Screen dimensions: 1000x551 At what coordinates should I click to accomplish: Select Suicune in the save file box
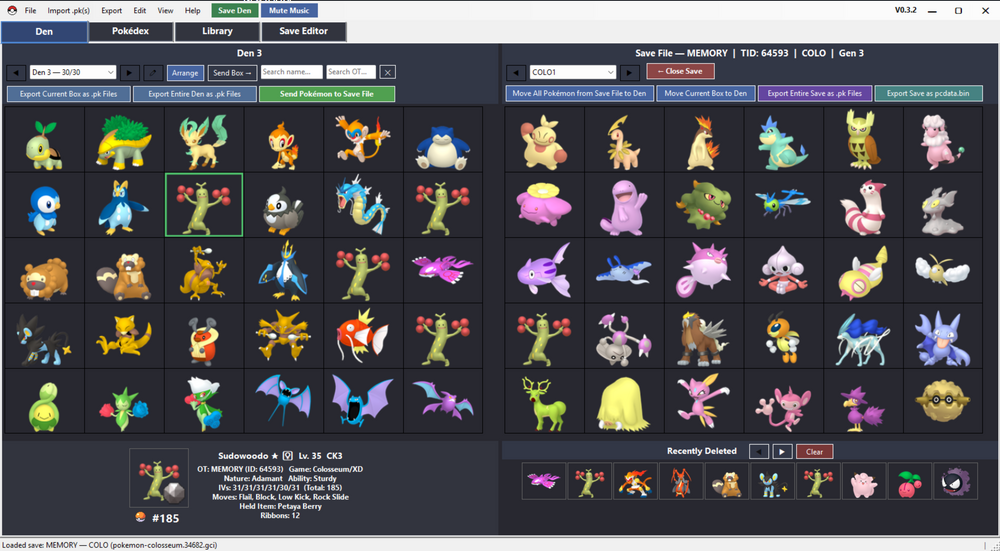[863, 336]
